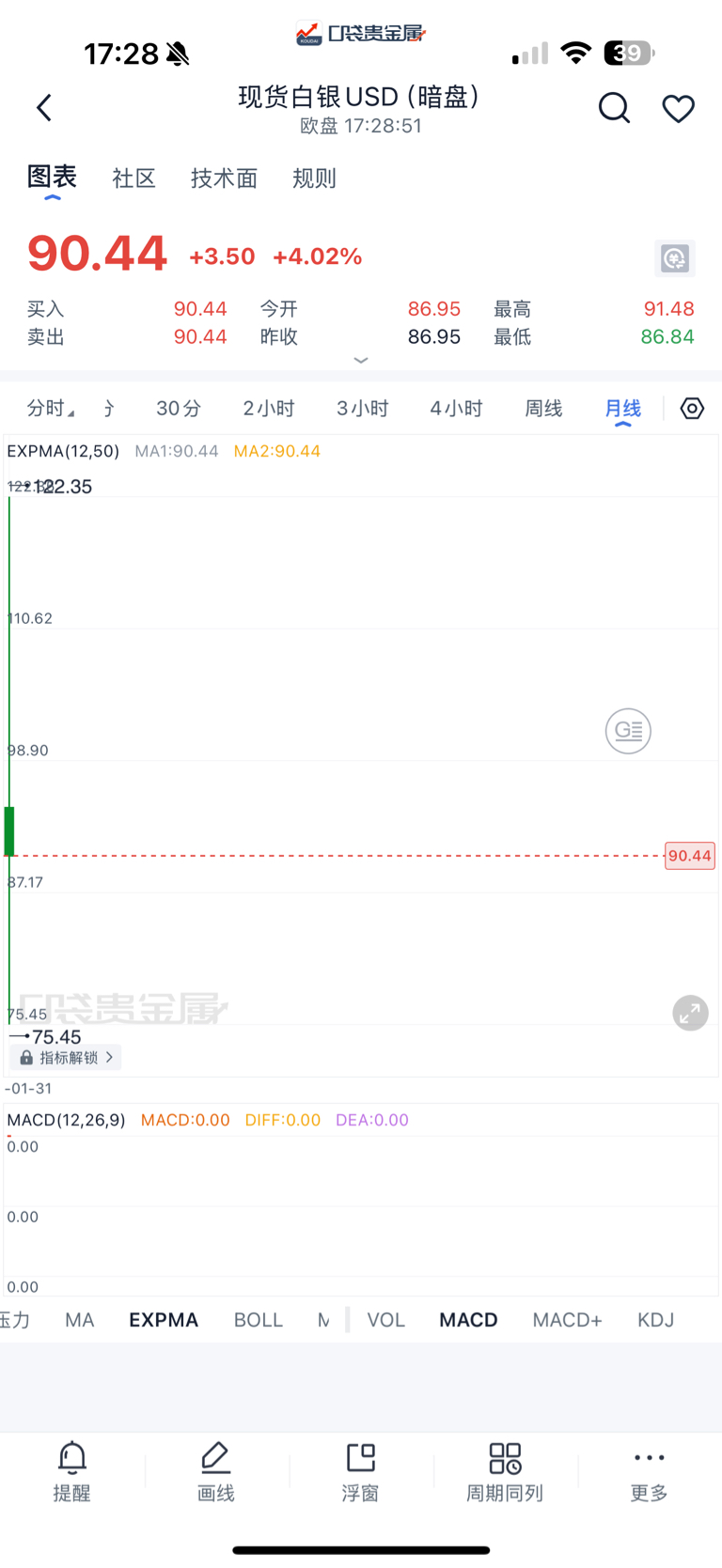The image size is (722, 1568).
Task: Select the BOLL indicator
Action: coord(259,1320)
